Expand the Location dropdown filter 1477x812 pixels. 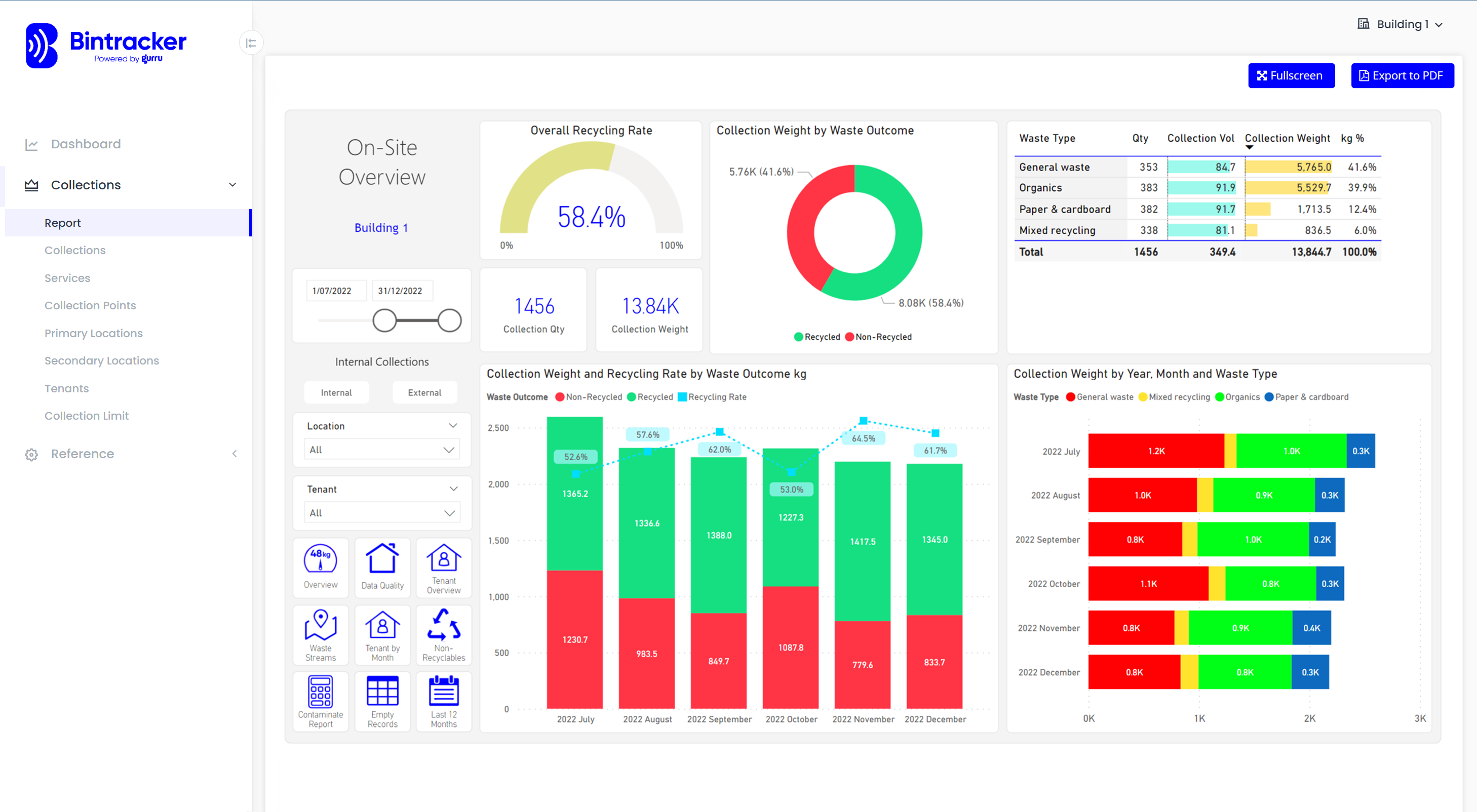383,449
